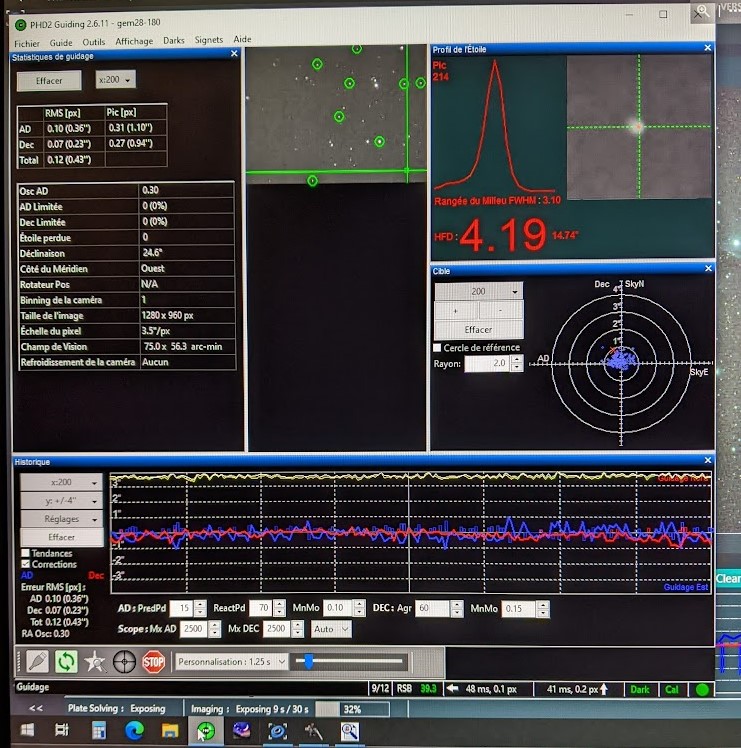741x748 pixels.
Task: Click the plus zoom button in Cible
Action: pos(456,311)
